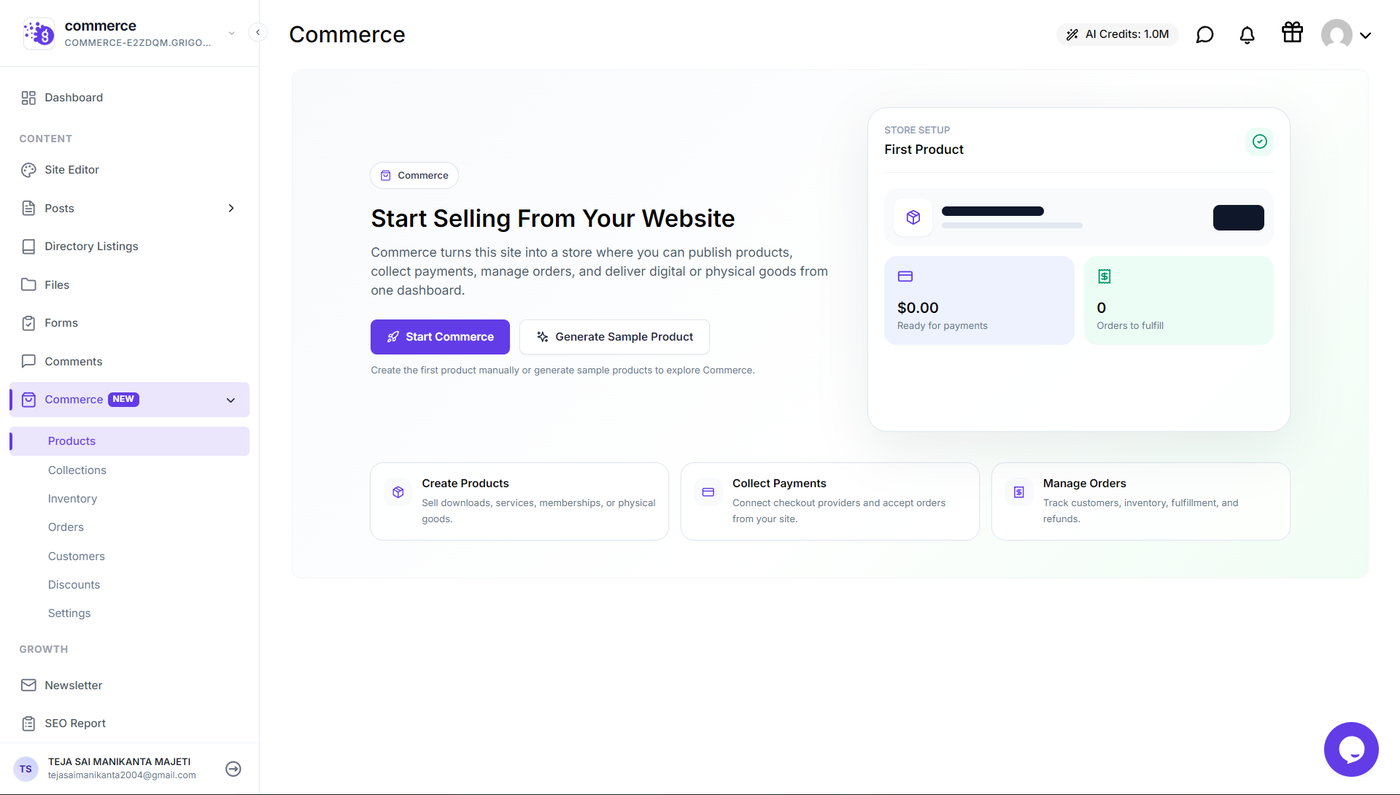The height and width of the screenshot is (795, 1400).
Task: Open the notifications bell icon
Action: coord(1247,35)
